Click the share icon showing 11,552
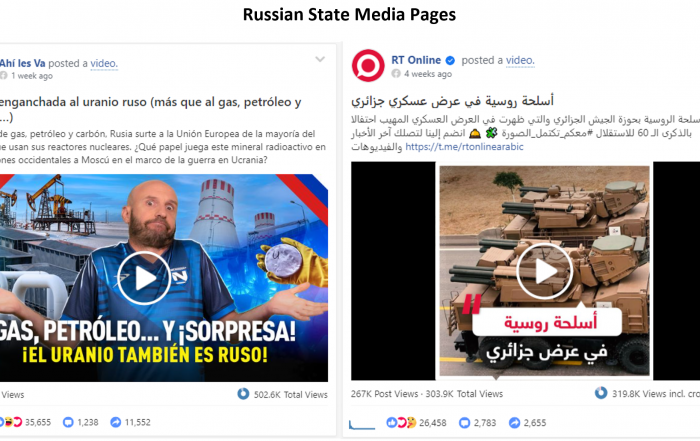700x441 pixels. coord(116,422)
